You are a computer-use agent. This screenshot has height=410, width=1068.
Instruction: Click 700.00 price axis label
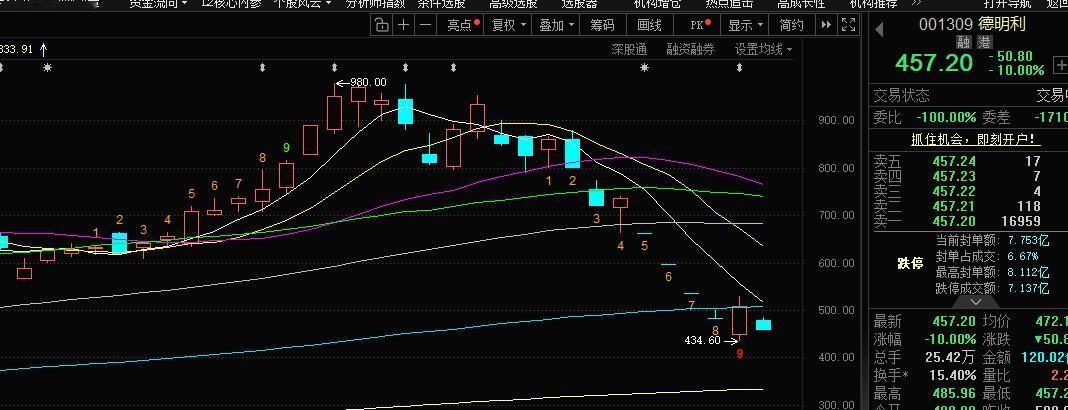pos(836,215)
